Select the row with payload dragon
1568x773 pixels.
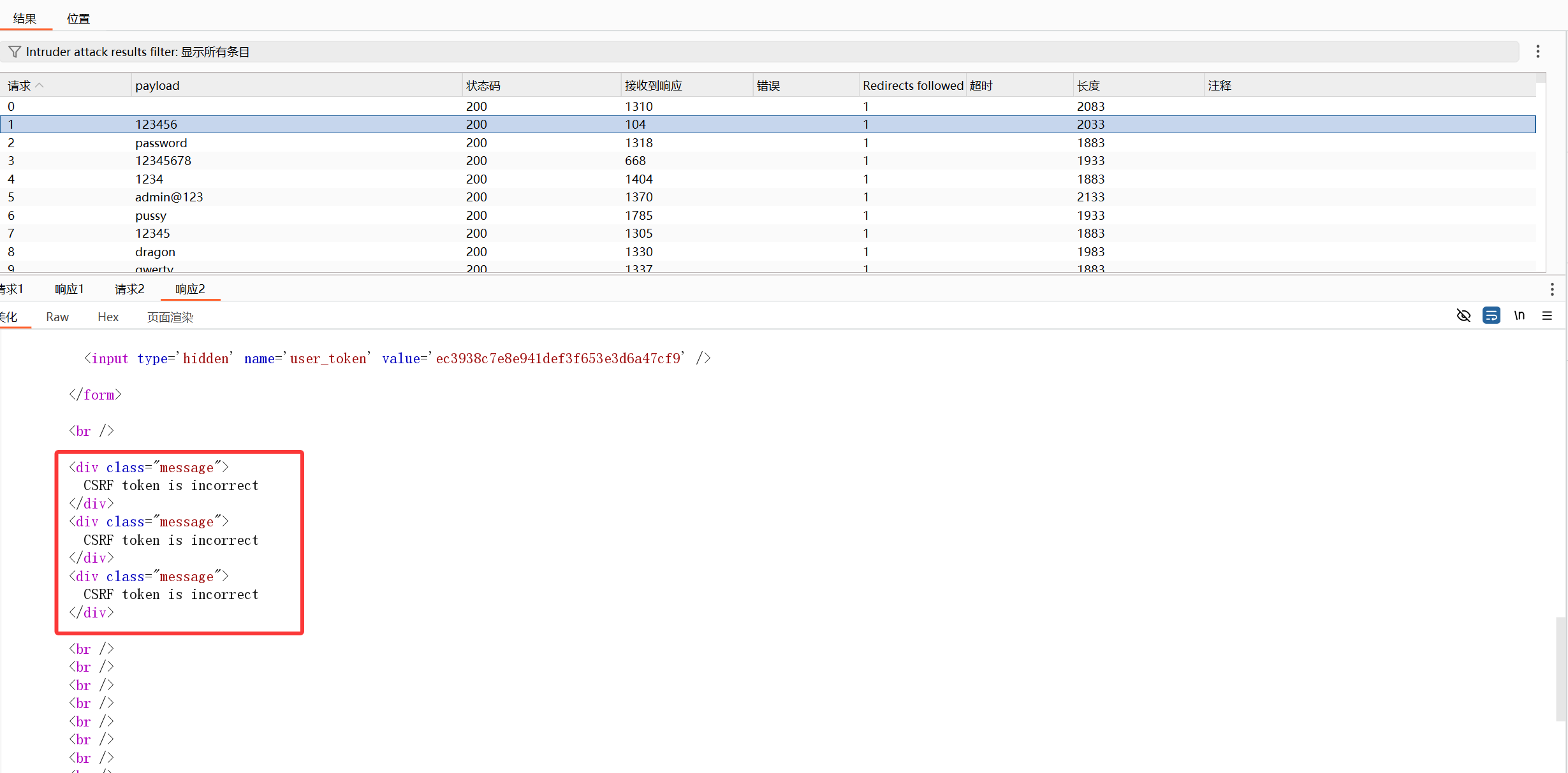(x=768, y=252)
